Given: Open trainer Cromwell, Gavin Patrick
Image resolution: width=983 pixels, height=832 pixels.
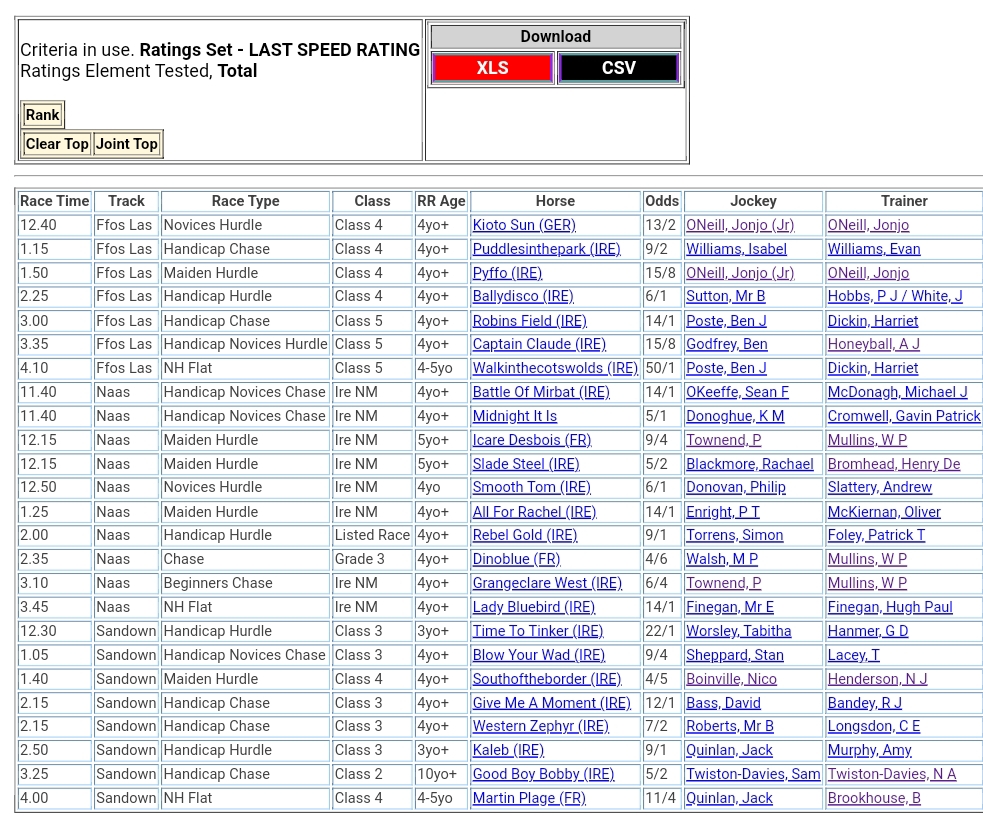Looking at the screenshot, I should click(x=904, y=416).
